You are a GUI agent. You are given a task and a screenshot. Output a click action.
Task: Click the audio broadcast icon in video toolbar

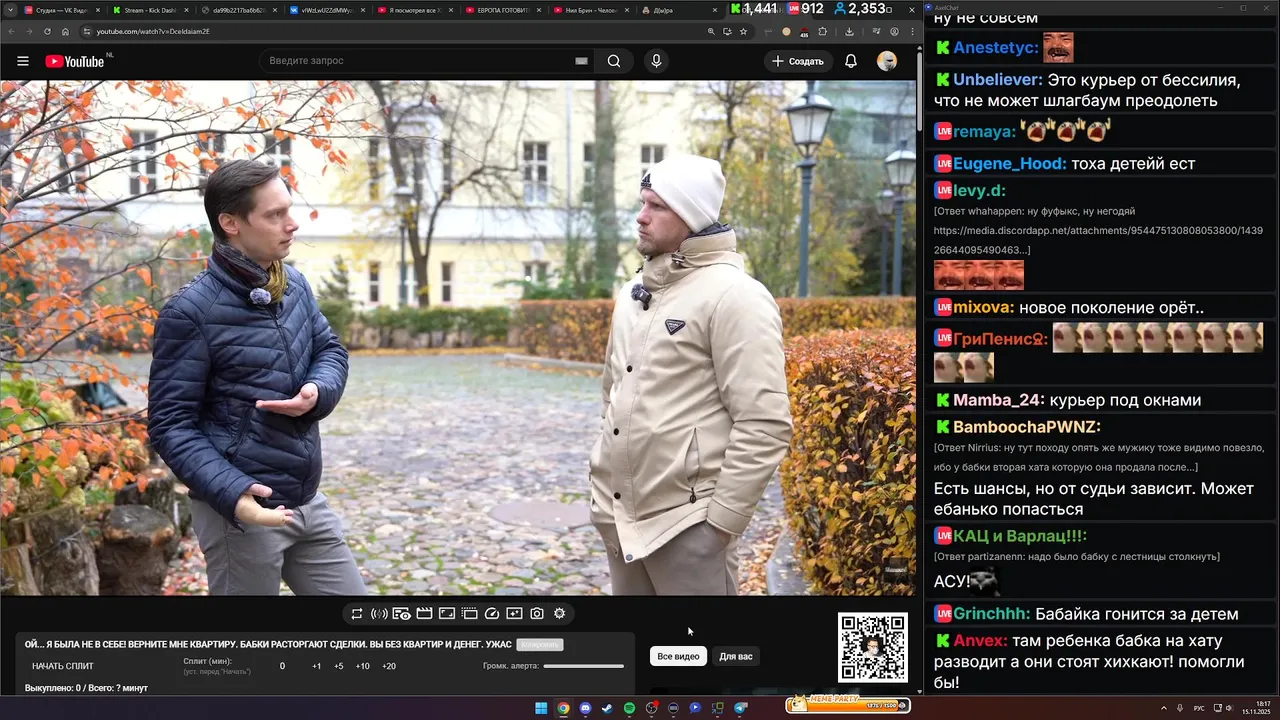click(379, 614)
